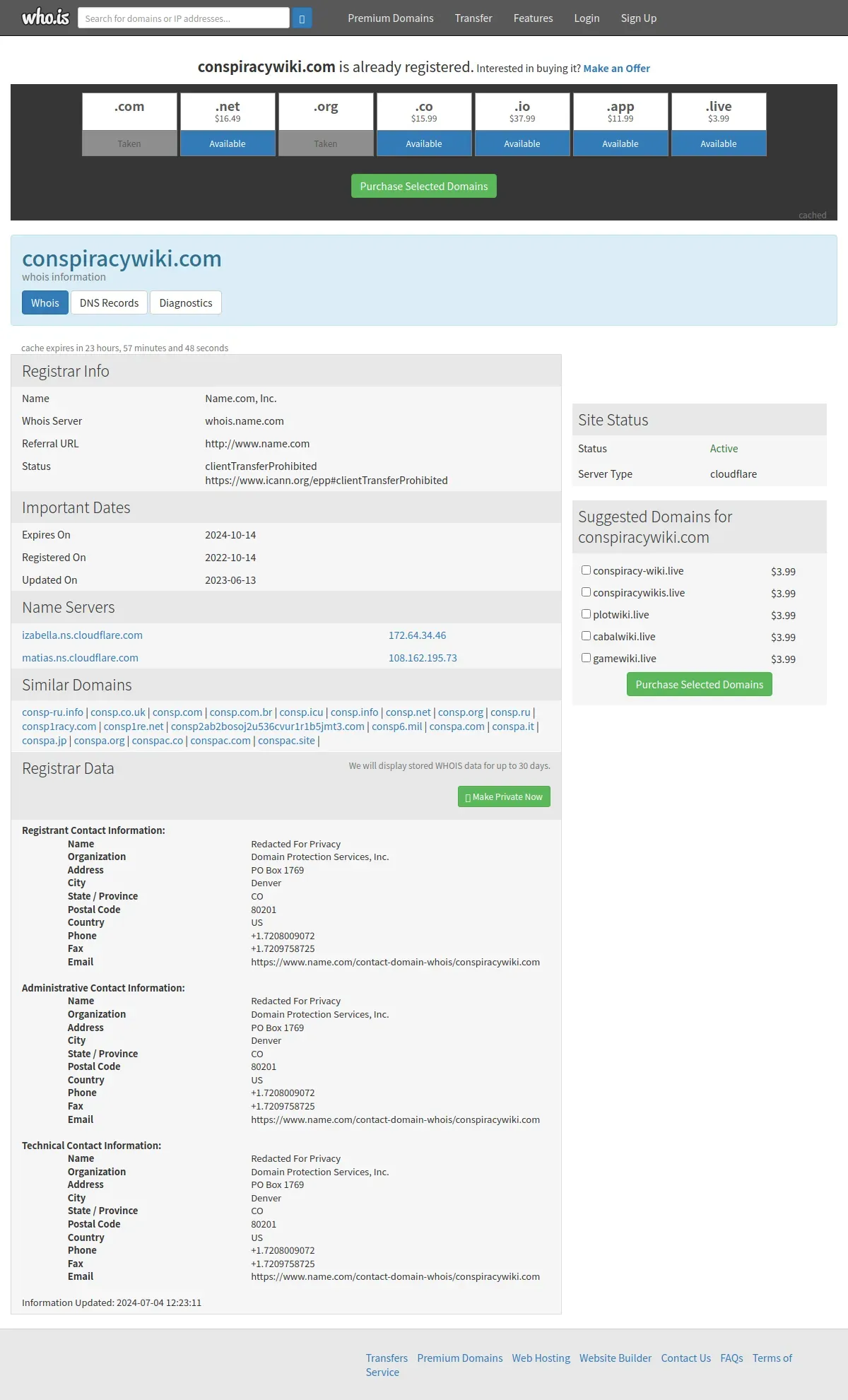
Task: Click the Expires On date 2024-10-14
Action: click(230, 535)
